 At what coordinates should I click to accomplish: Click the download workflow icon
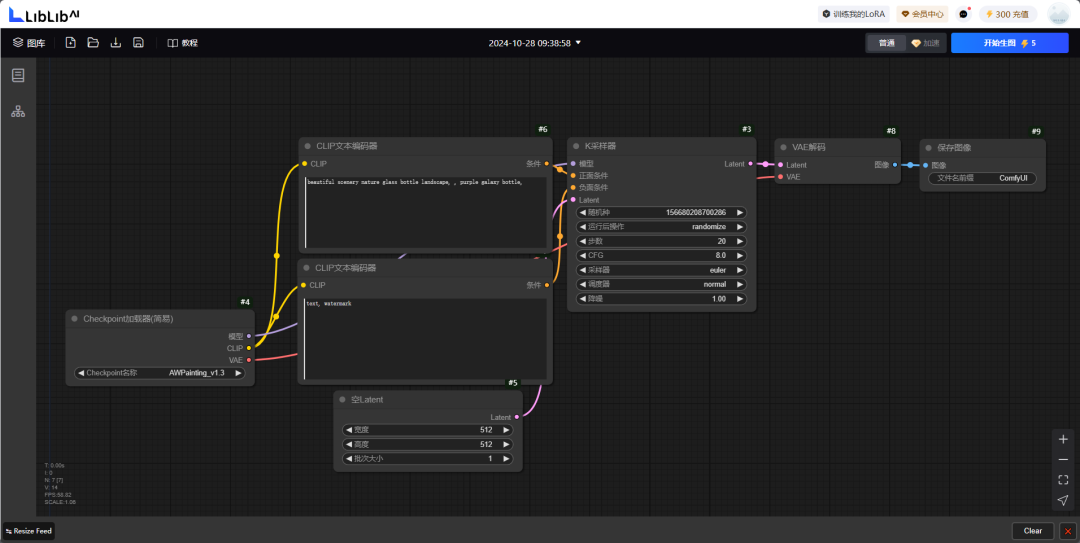tap(116, 43)
